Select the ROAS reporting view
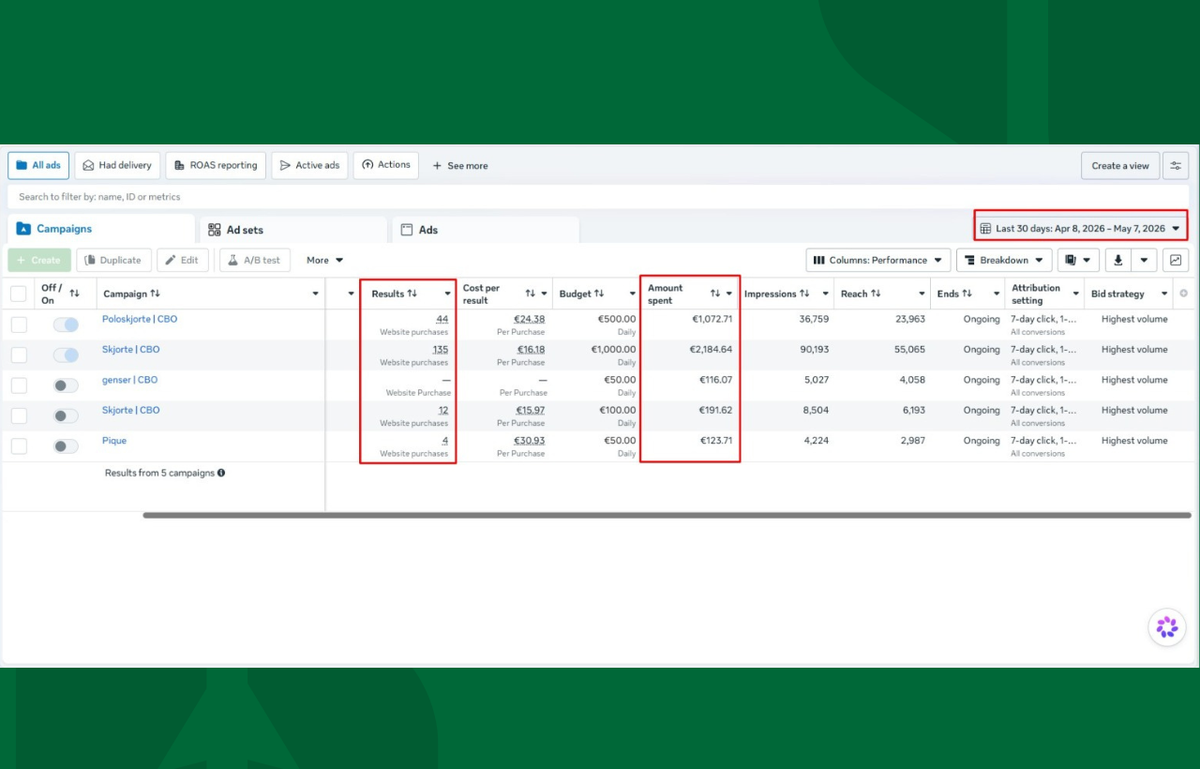The width and height of the screenshot is (1200, 769). 215,166
